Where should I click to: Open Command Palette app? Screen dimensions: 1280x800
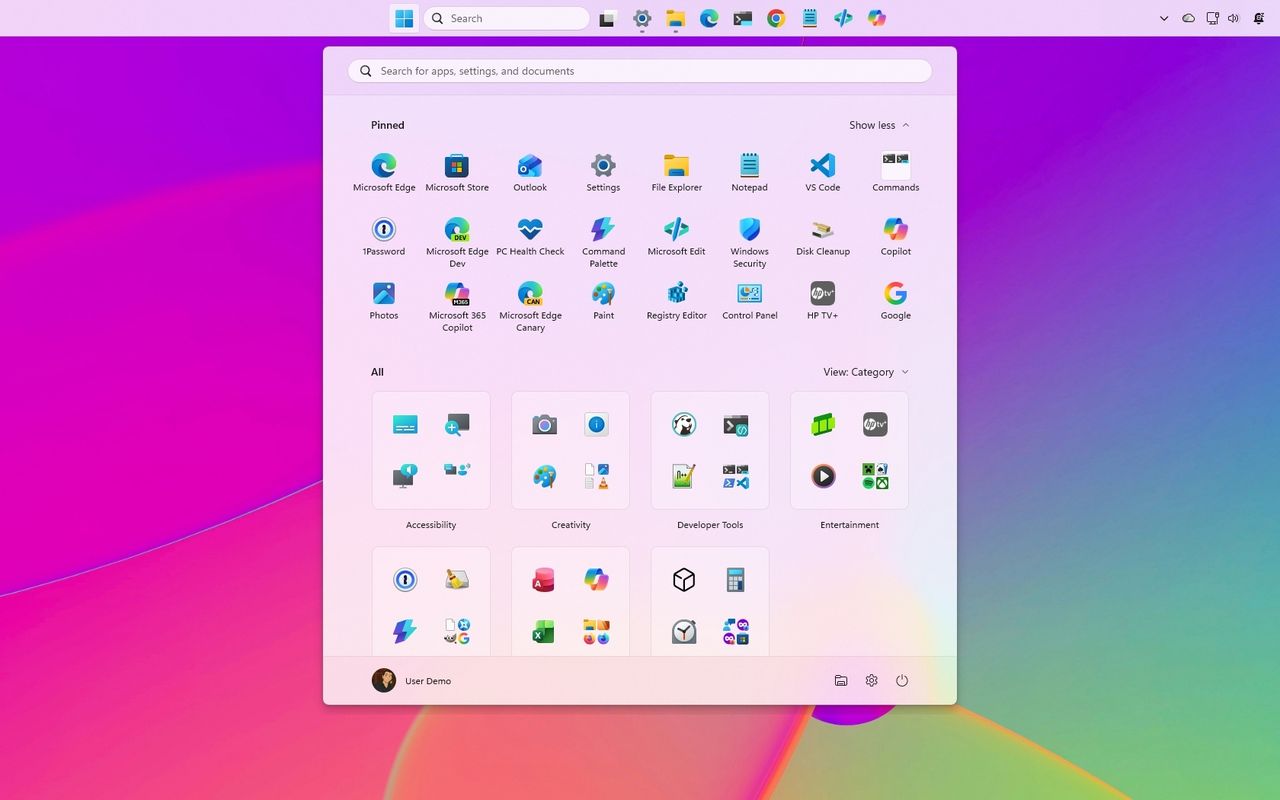pyautogui.click(x=603, y=242)
